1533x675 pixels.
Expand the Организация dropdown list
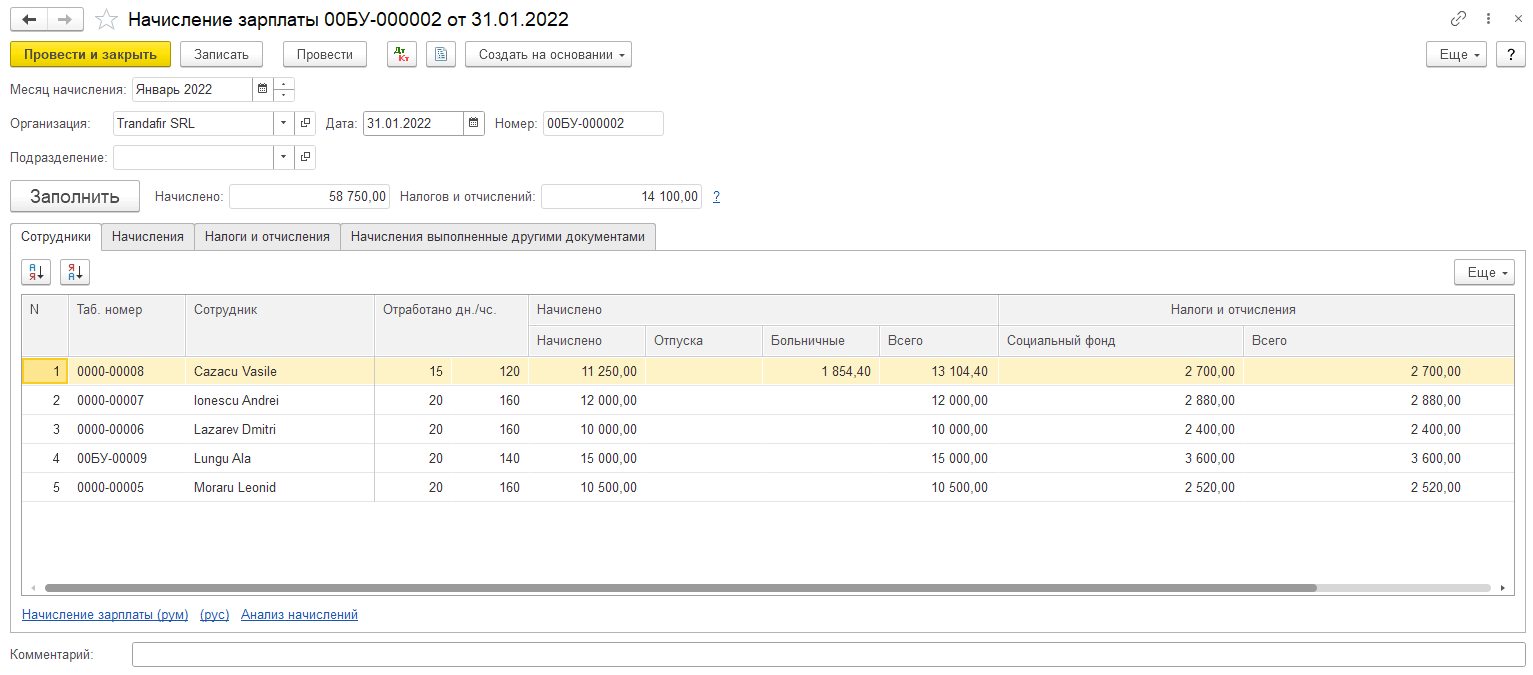click(284, 124)
